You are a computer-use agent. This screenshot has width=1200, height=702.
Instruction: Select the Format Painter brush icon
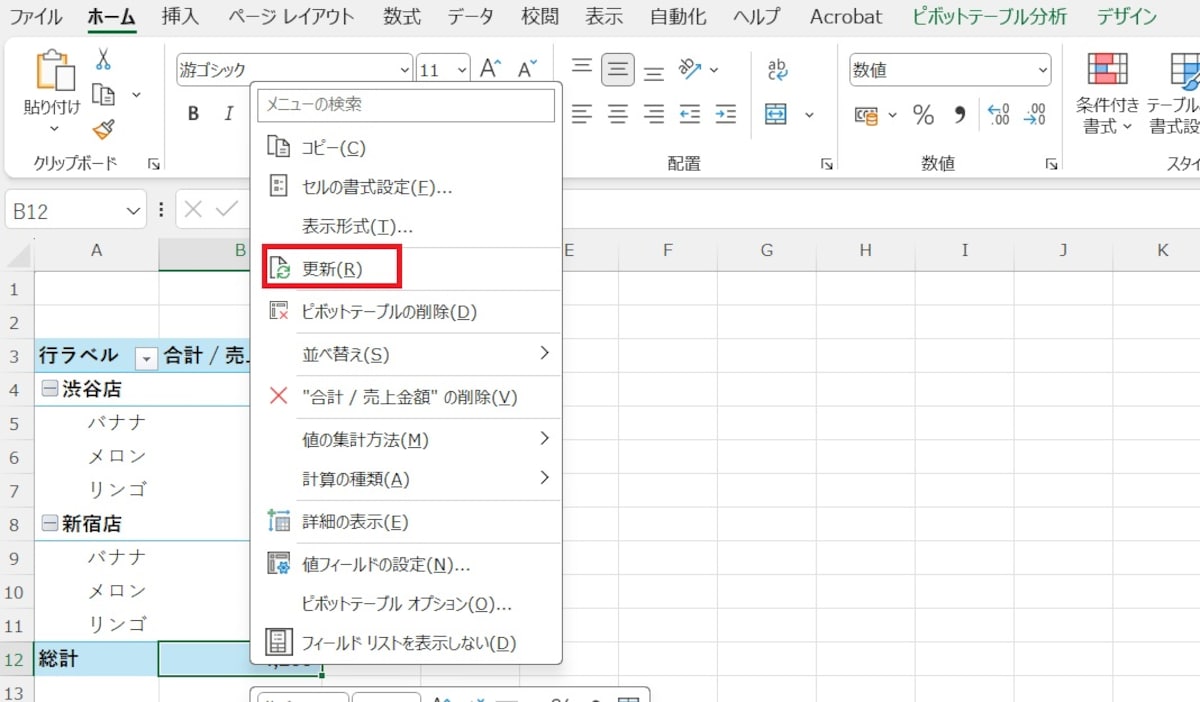click(x=103, y=129)
